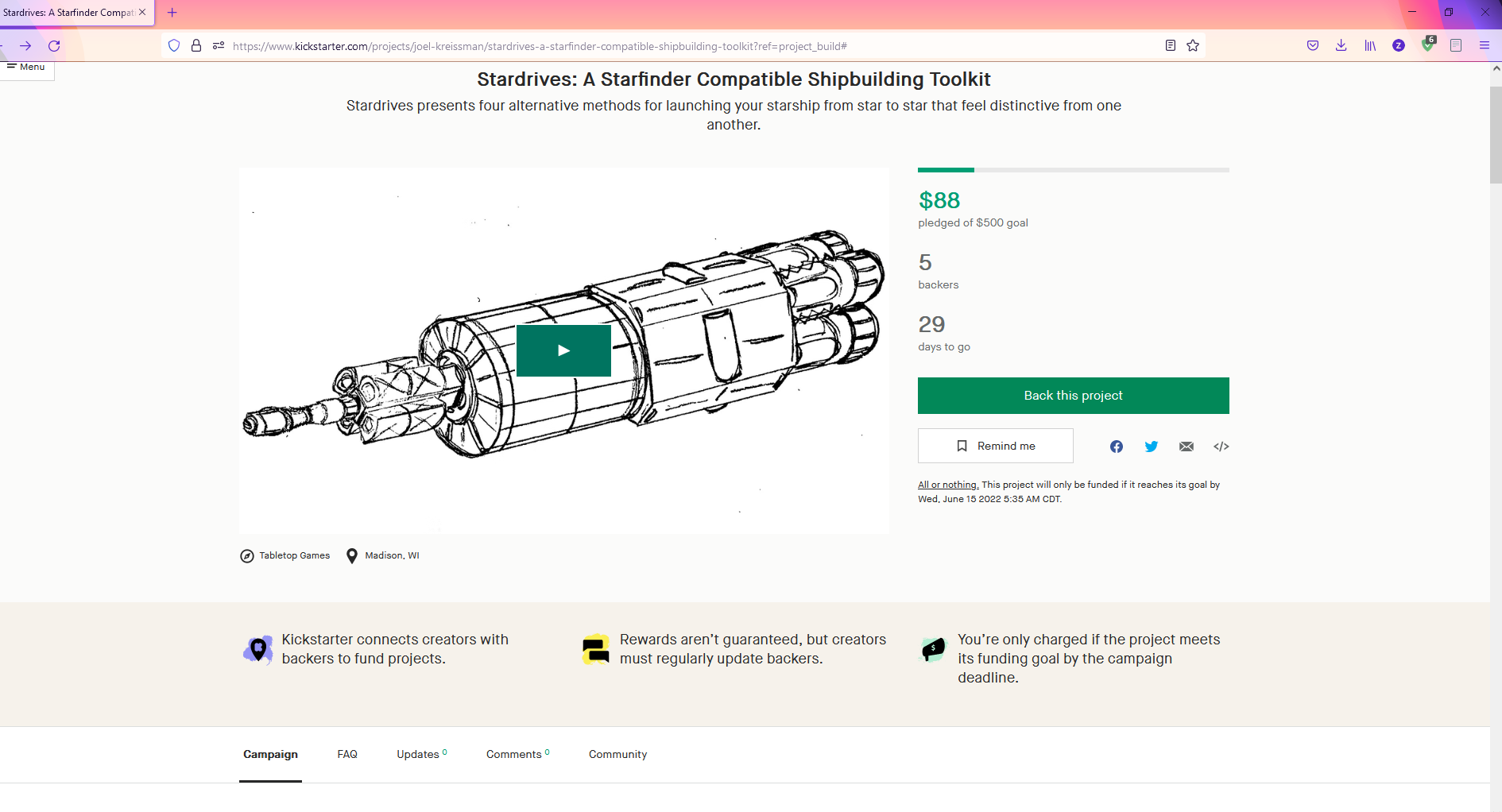1502x812 pixels.
Task: Click the purple Z extension icon
Action: point(1399,46)
